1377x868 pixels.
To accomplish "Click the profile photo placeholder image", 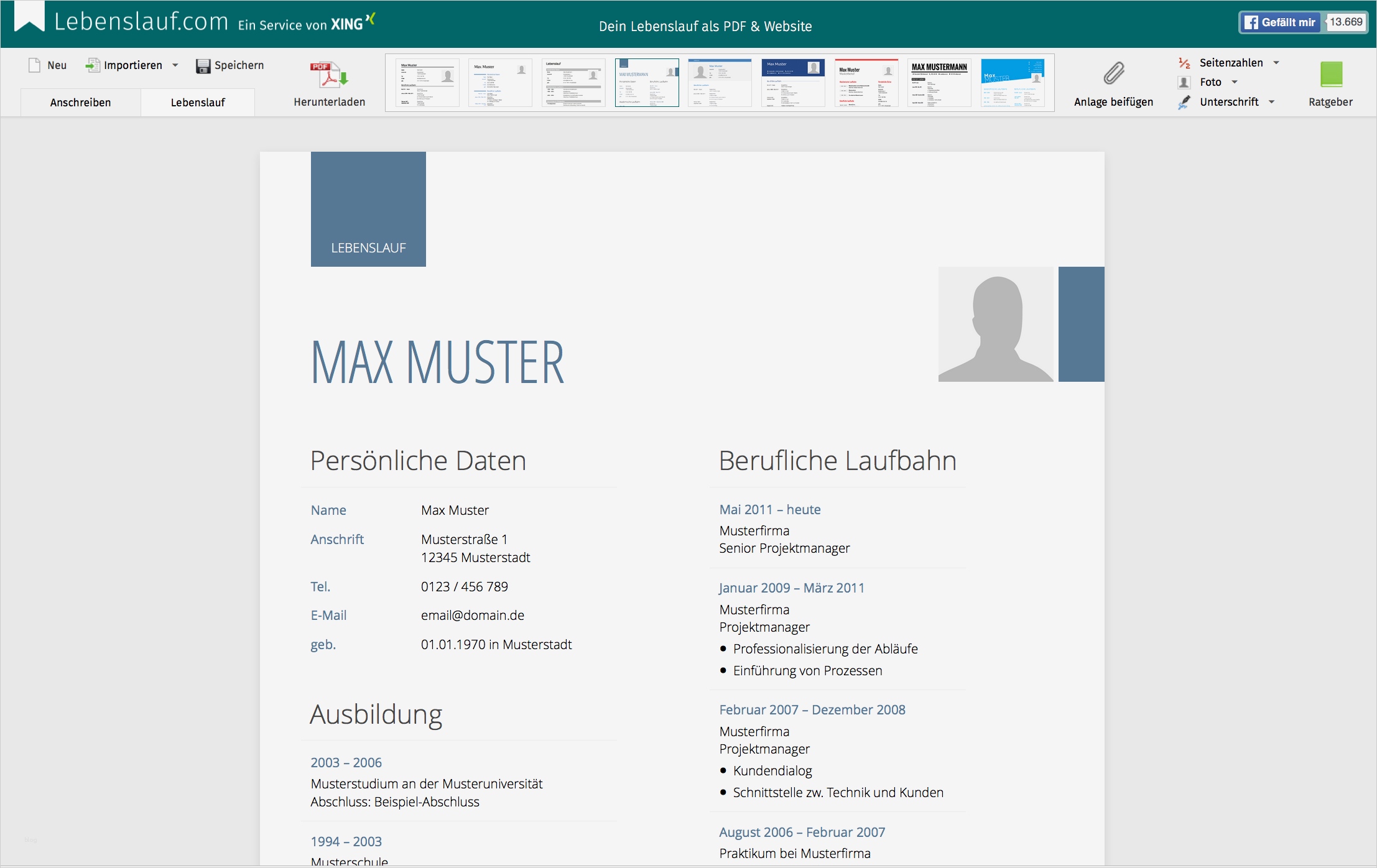I will click(x=996, y=324).
